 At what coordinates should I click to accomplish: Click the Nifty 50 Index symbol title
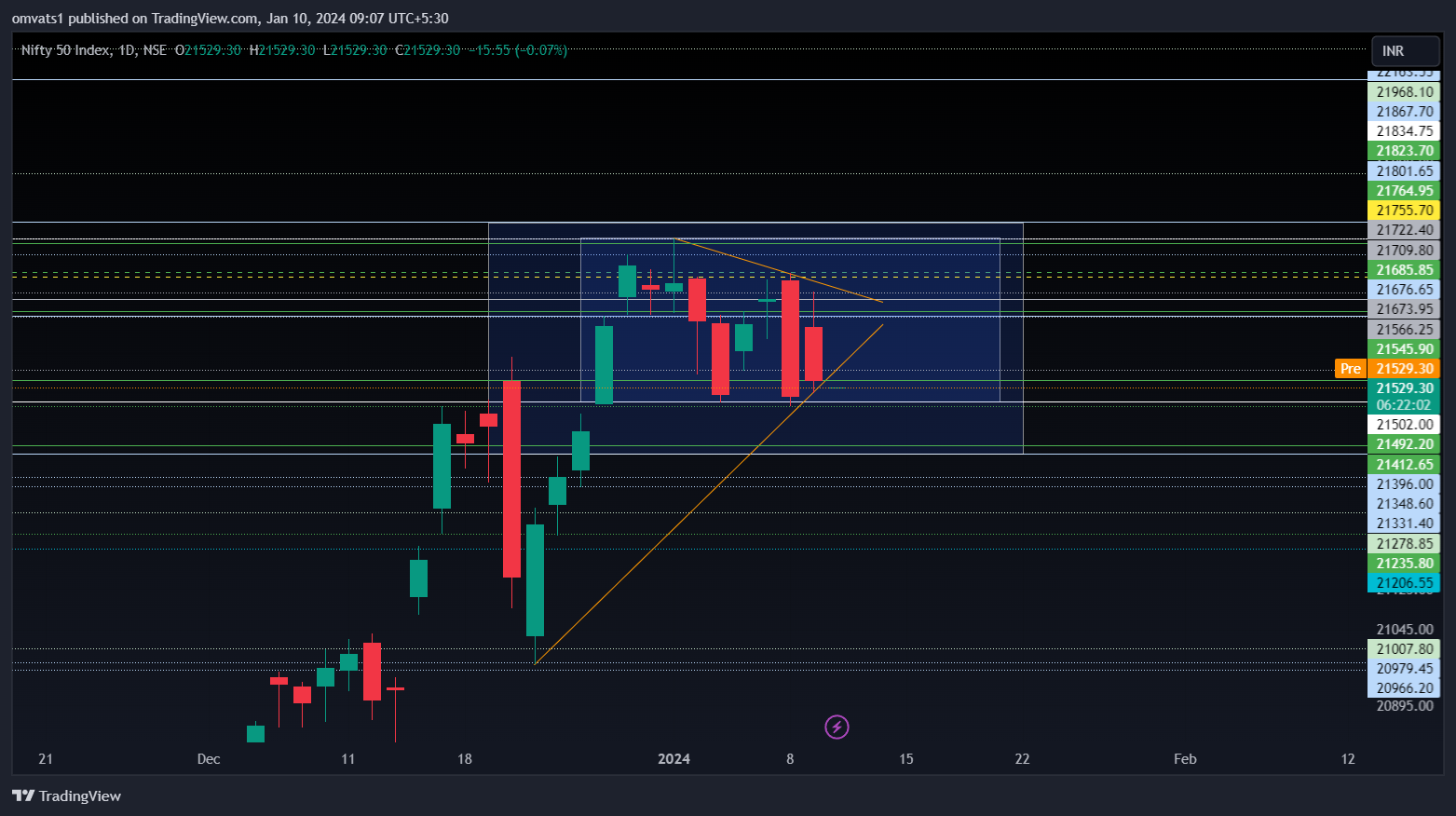coord(65,50)
